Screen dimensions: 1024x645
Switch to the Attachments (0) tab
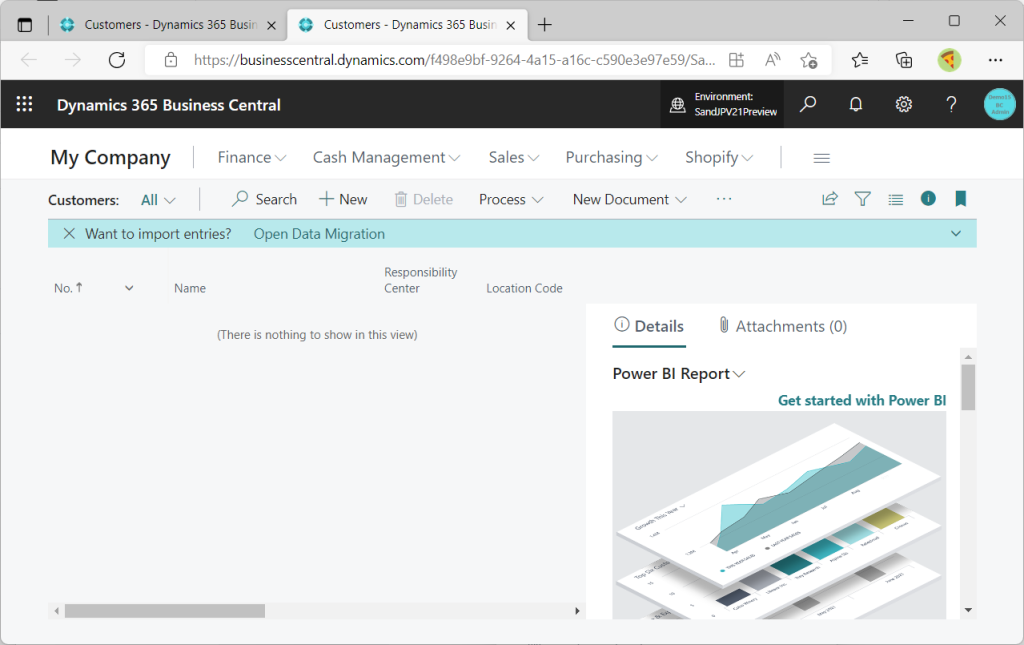click(782, 326)
